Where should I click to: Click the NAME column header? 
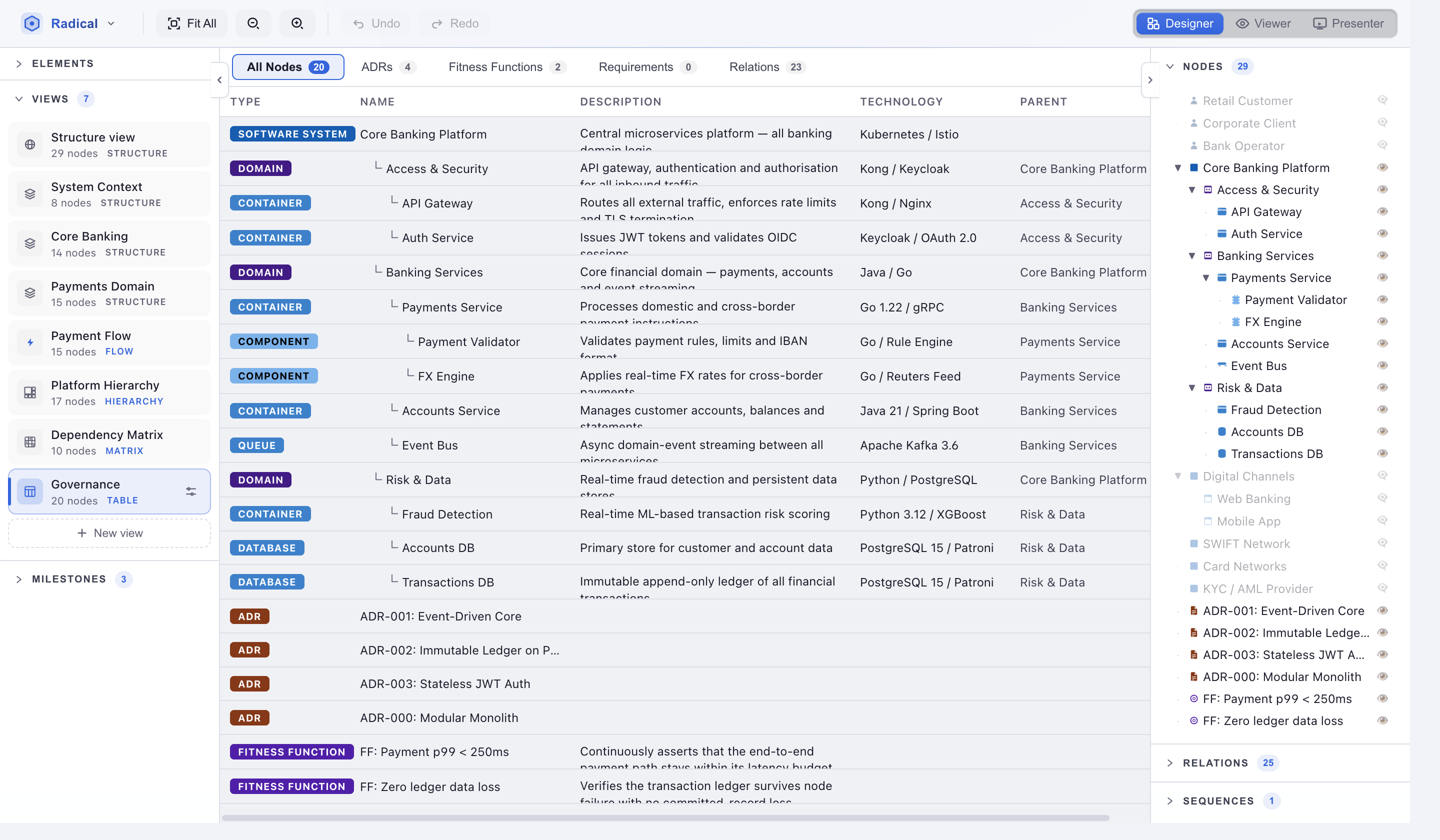(x=377, y=101)
